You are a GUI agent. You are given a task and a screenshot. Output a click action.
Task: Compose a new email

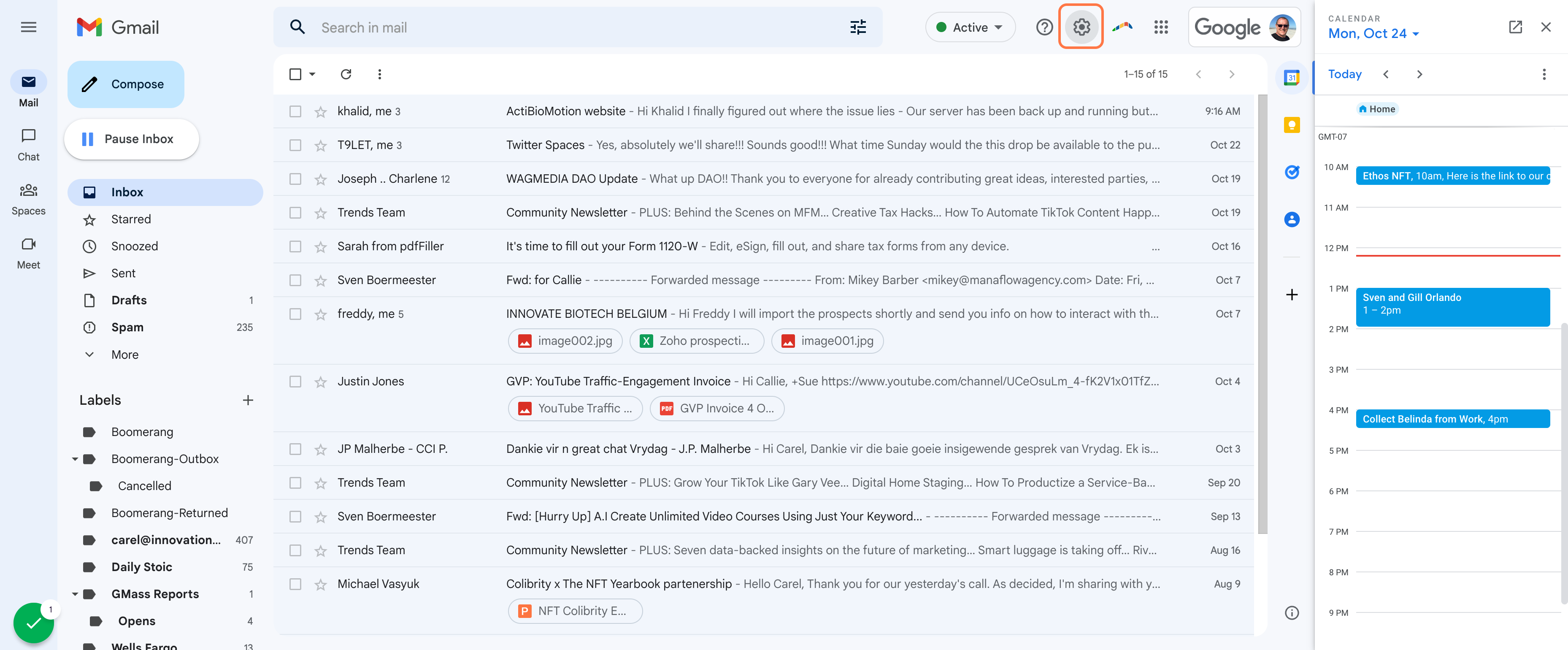pos(126,84)
